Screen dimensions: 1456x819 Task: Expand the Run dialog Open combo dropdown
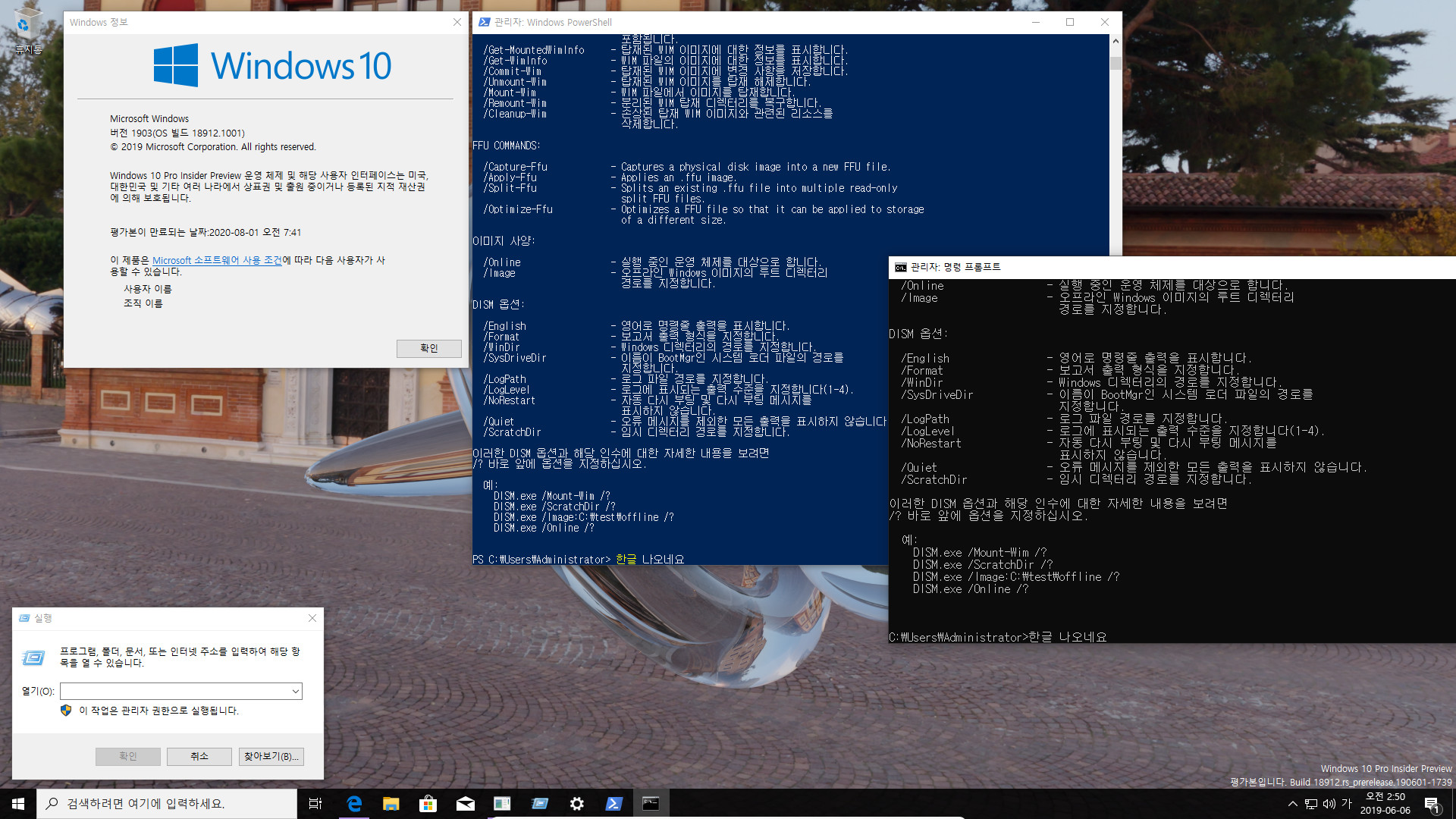[295, 692]
